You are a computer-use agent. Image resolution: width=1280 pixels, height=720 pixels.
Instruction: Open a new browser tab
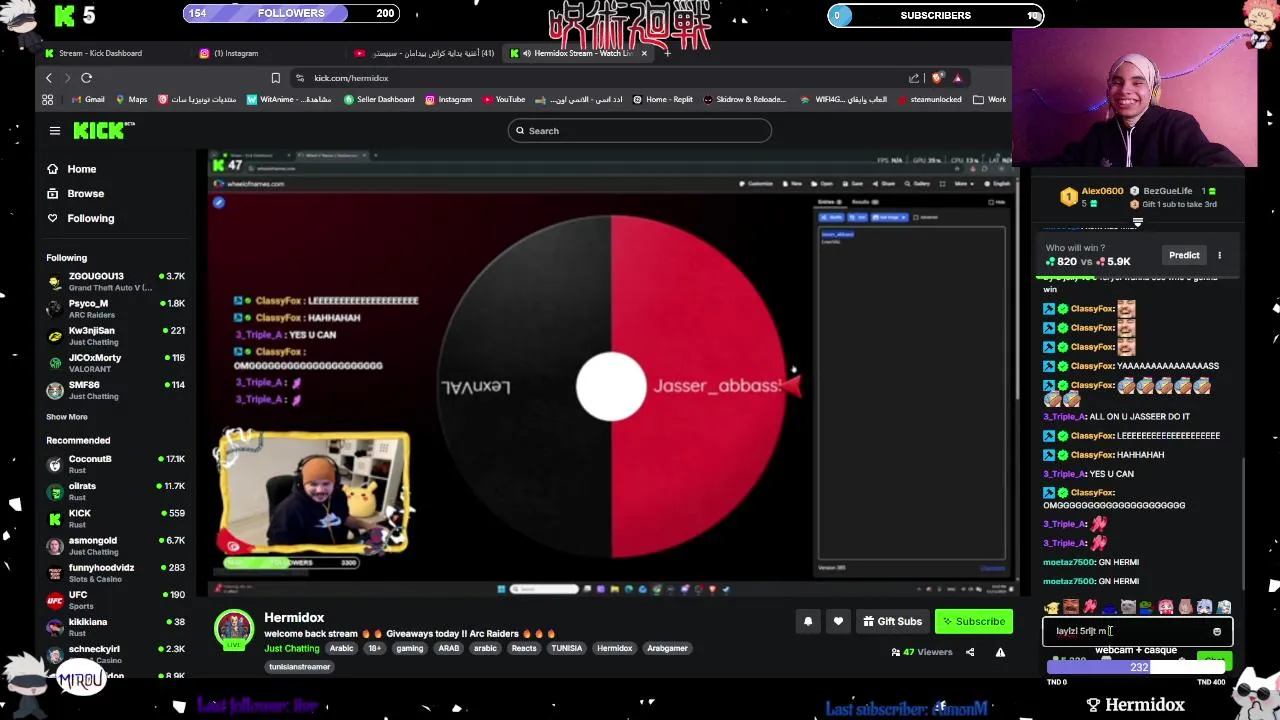(667, 53)
